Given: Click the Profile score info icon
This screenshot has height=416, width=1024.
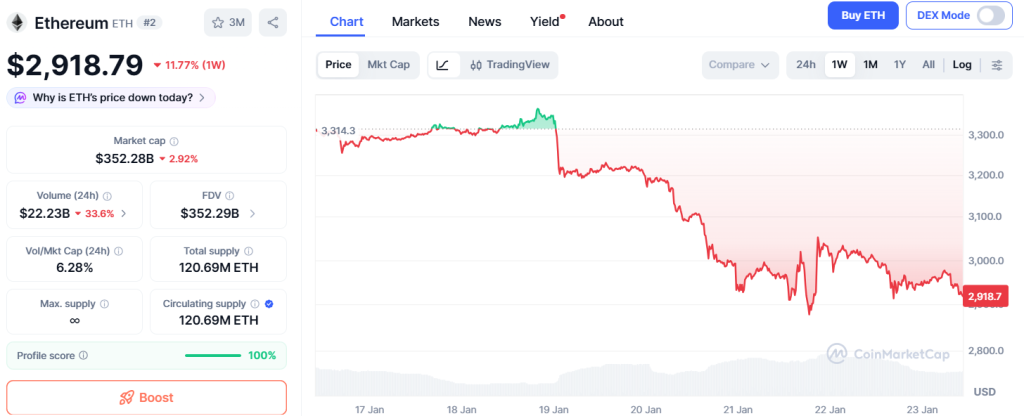Looking at the screenshot, I should (83, 355).
